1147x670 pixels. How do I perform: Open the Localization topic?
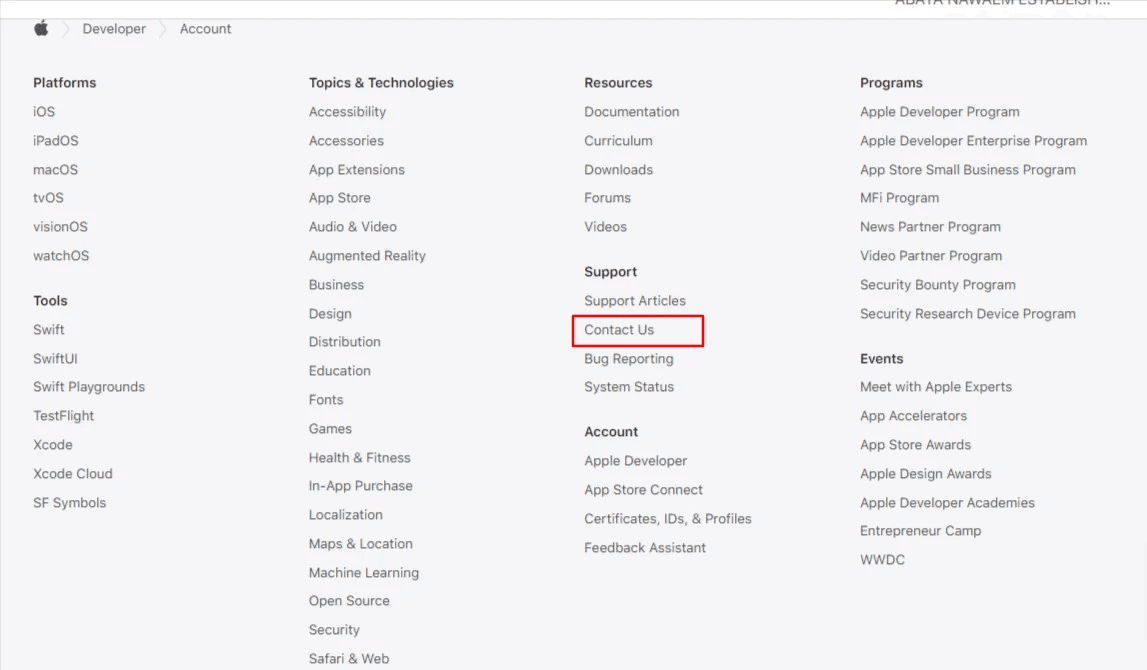(345, 515)
